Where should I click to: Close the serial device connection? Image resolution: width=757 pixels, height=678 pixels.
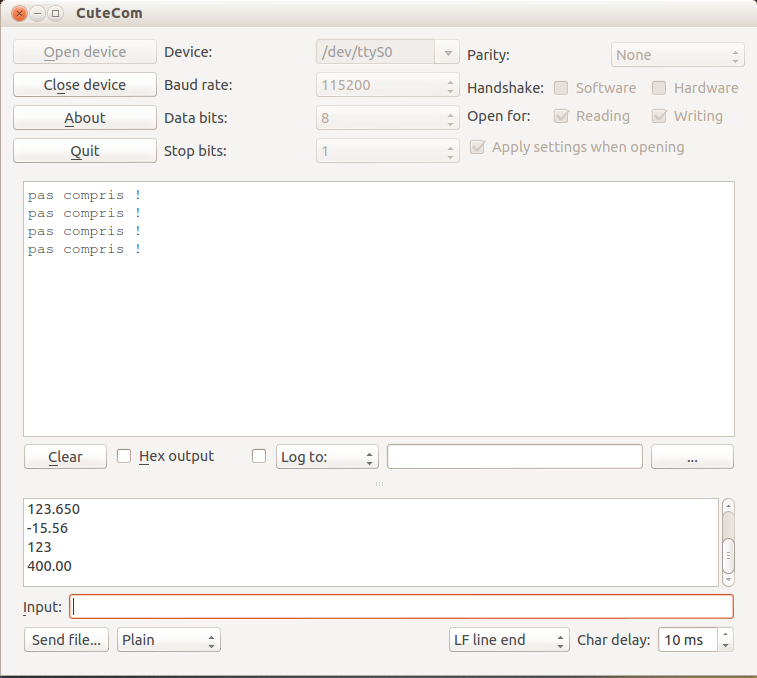coord(85,85)
